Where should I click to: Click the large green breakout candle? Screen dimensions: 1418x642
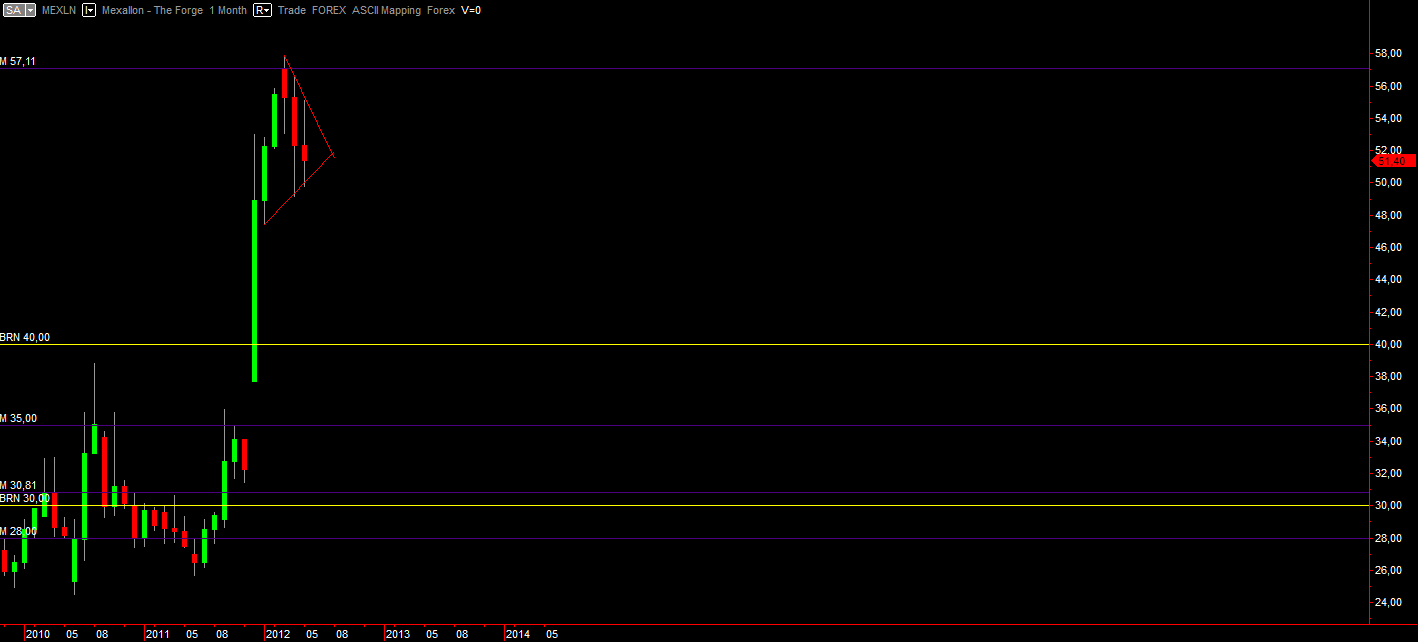click(x=254, y=290)
